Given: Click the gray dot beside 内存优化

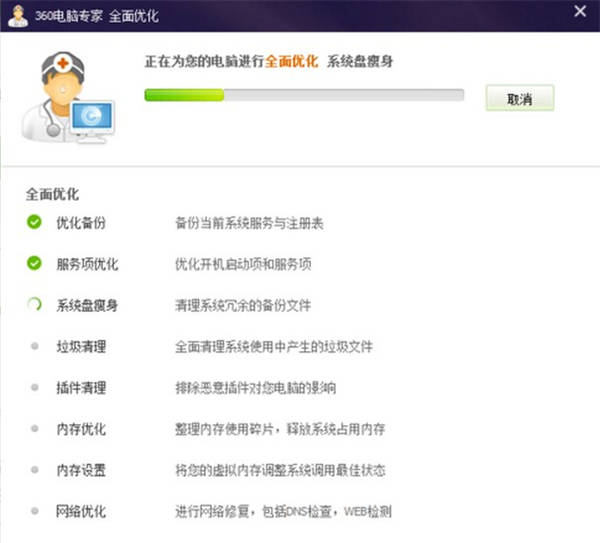Looking at the screenshot, I should tap(34, 428).
